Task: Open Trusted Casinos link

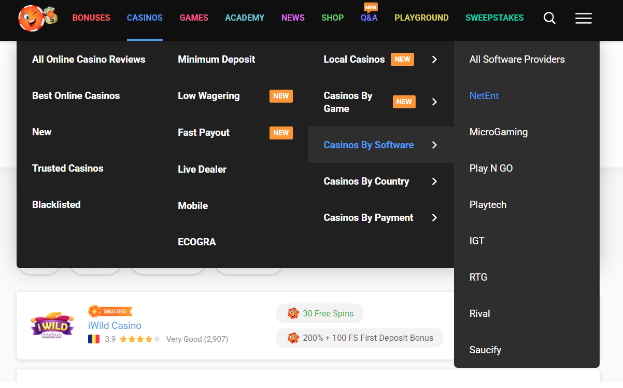Action: pos(68,168)
